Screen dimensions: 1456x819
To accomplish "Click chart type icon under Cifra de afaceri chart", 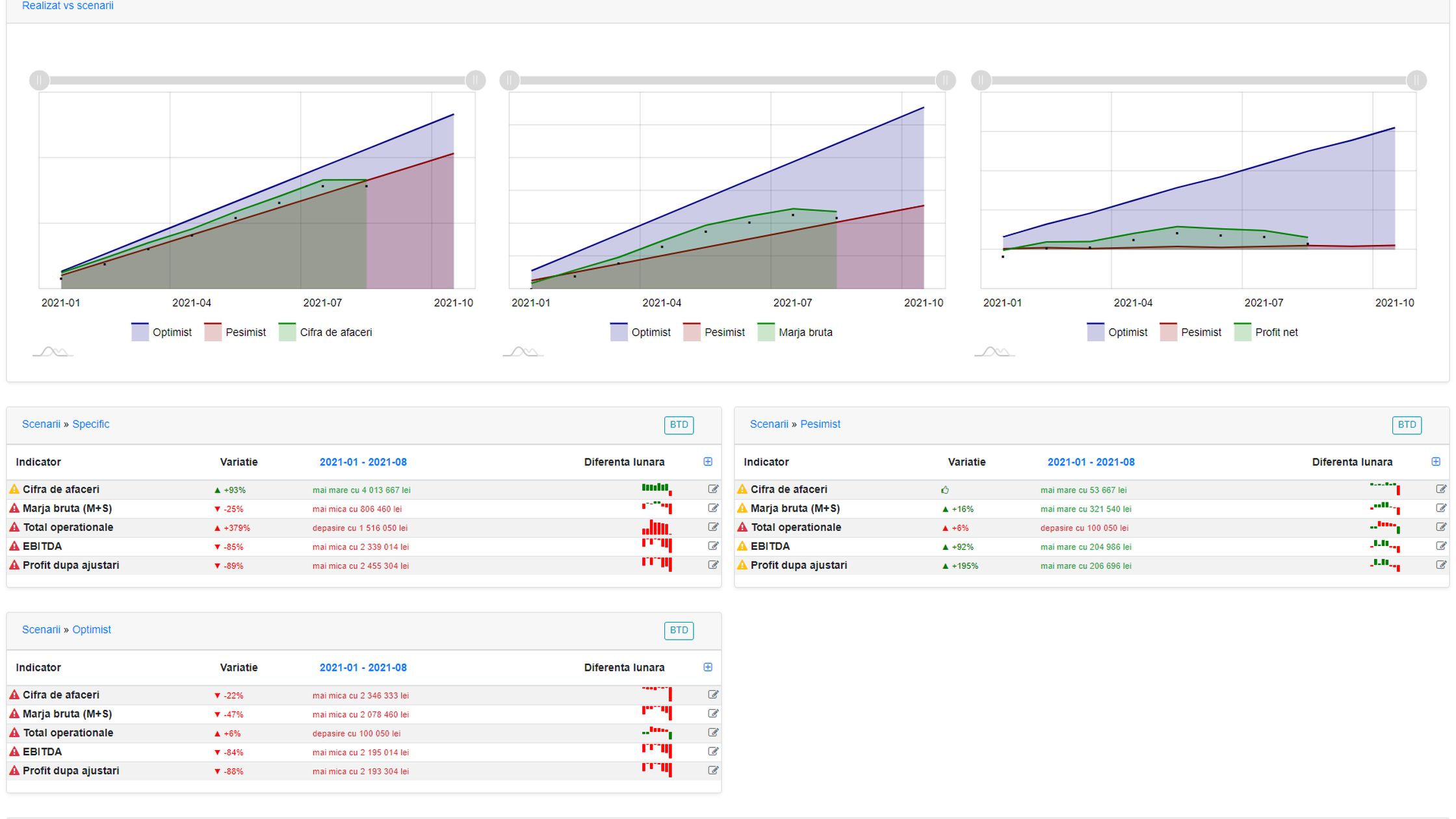I will pyautogui.click(x=53, y=352).
